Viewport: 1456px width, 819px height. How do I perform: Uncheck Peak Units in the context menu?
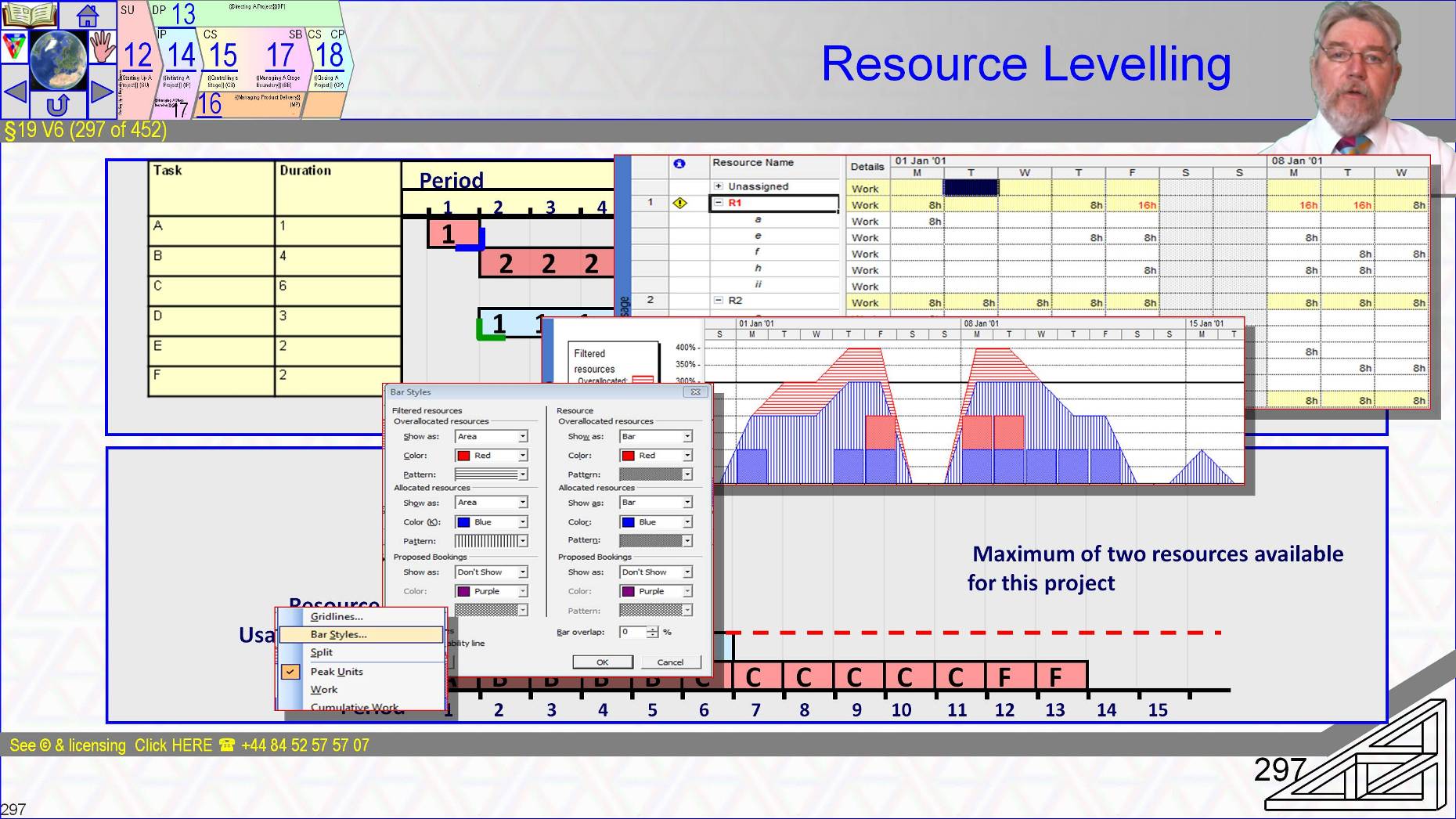(291, 672)
